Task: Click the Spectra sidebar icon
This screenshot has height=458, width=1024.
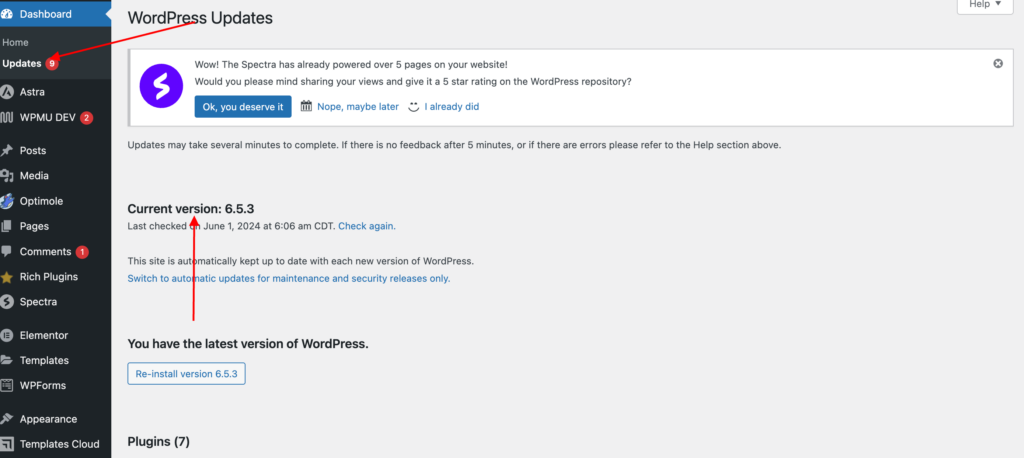Action: pyautogui.click(x=7, y=302)
